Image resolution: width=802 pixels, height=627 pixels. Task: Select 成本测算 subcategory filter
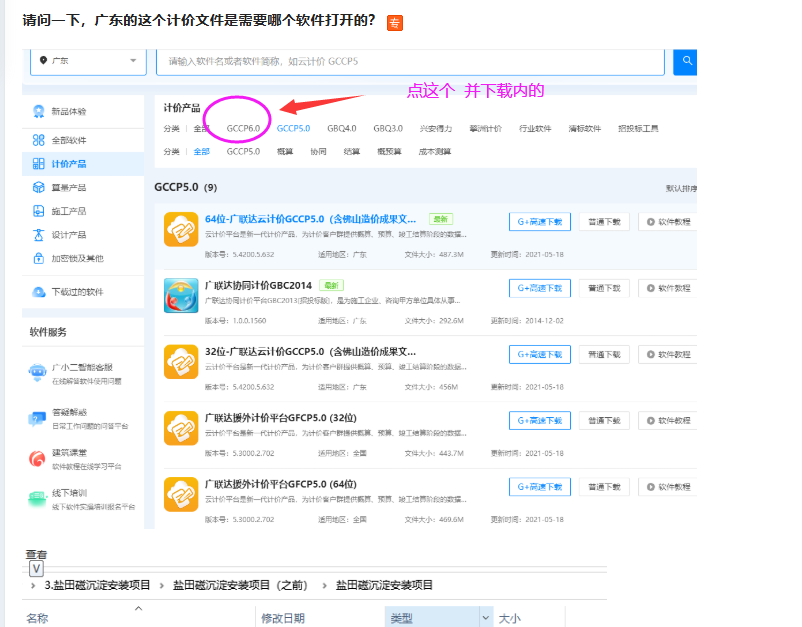tap(435, 151)
